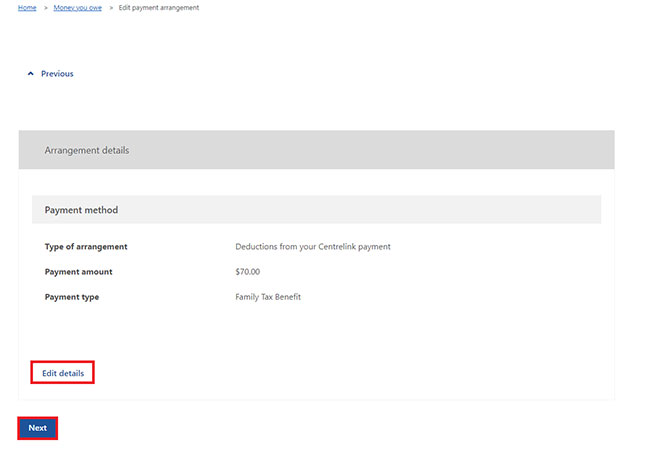The width and height of the screenshot is (650, 449).
Task: Select the Arrangement details heading
Action: [x=87, y=150]
